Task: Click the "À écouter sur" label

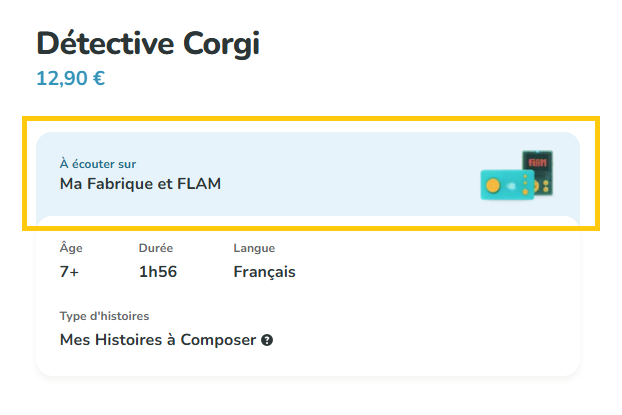Action: (x=98, y=164)
